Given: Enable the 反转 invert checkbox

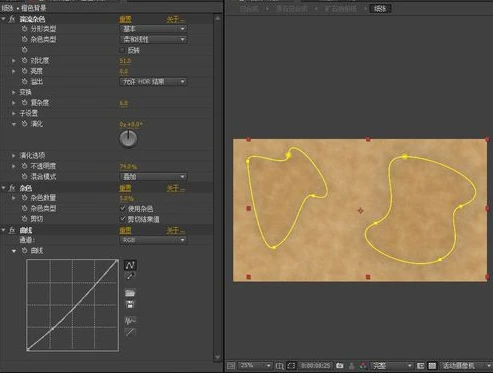Looking at the screenshot, I should point(122,50).
